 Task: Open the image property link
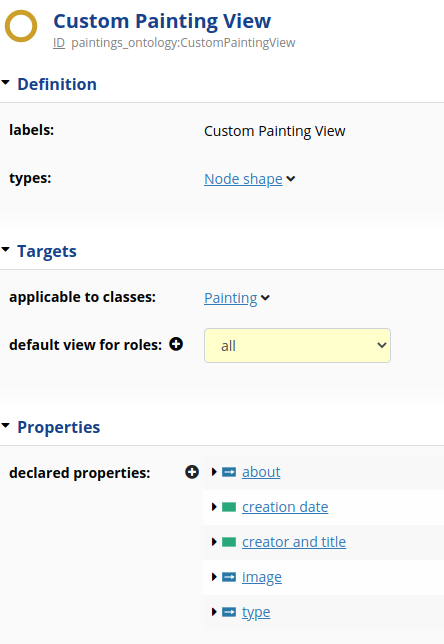[x=262, y=577]
